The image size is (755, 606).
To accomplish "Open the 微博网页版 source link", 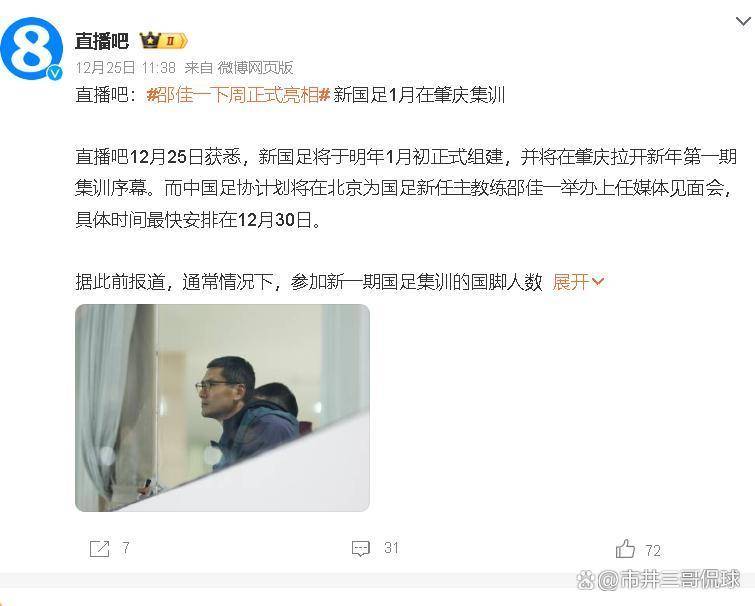I will point(255,67).
